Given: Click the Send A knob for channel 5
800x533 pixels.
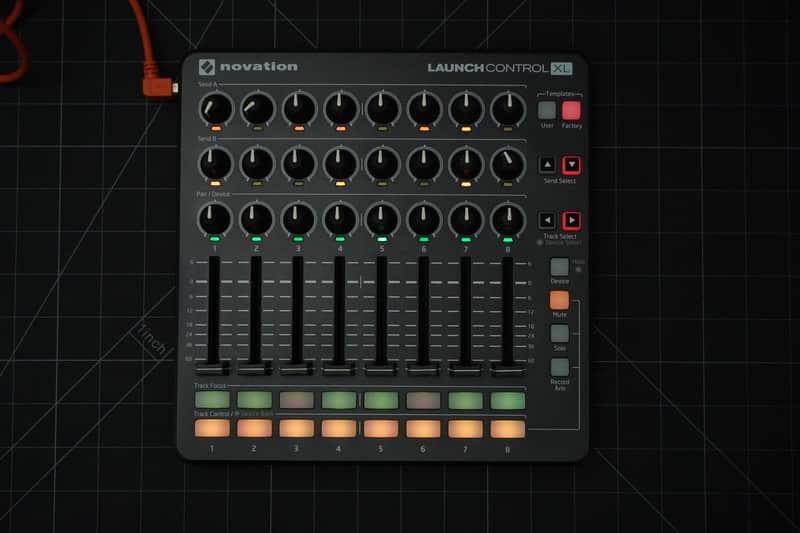Looking at the screenshot, I should (x=383, y=109).
